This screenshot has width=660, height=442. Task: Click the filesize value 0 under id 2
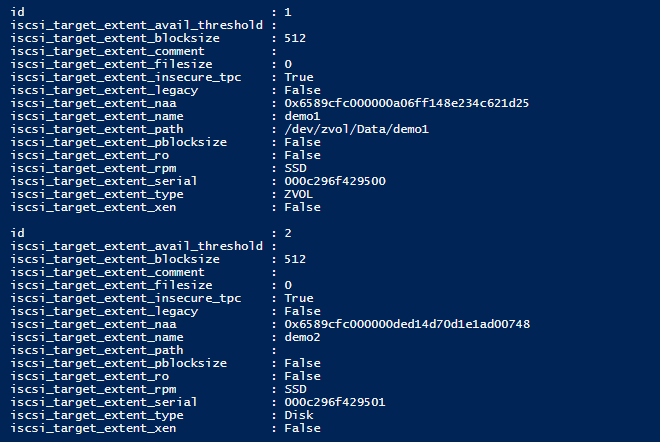[288, 285]
